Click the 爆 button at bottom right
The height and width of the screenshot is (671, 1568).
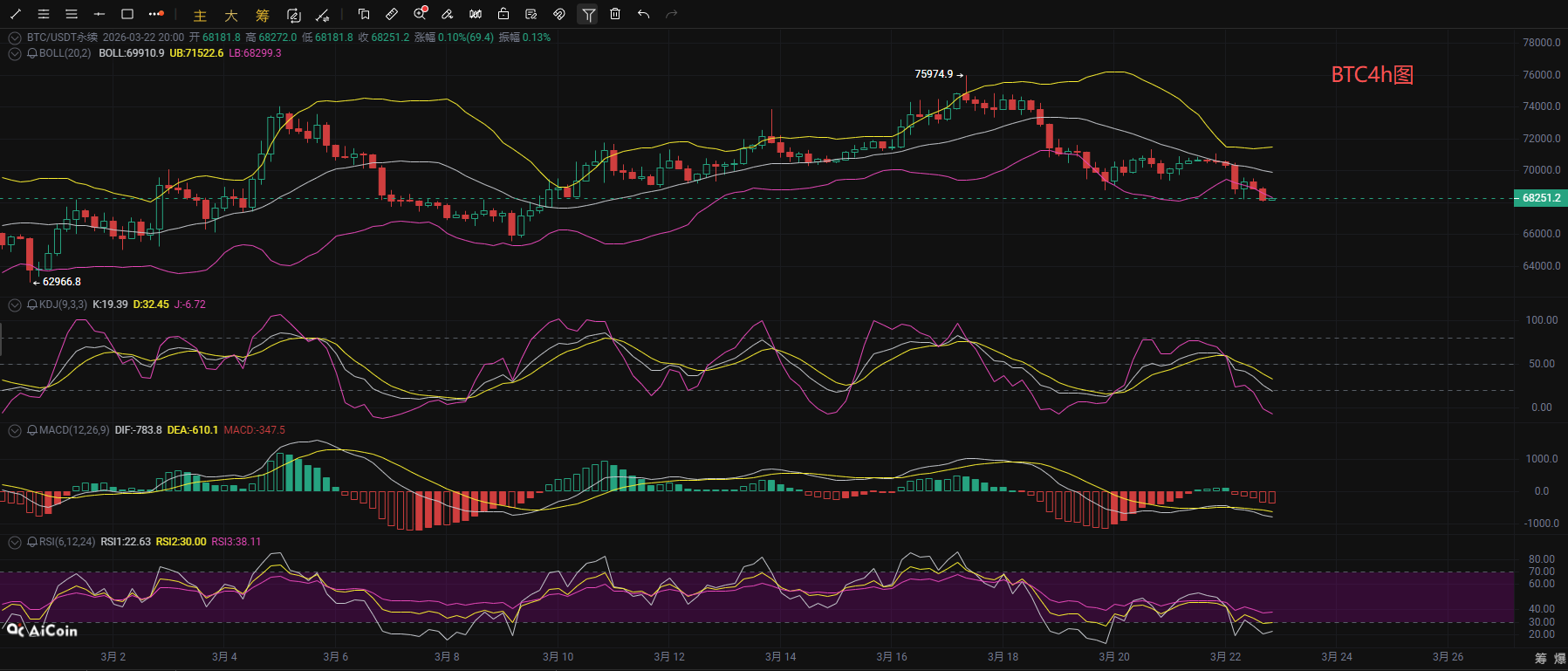(x=1559, y=658)
